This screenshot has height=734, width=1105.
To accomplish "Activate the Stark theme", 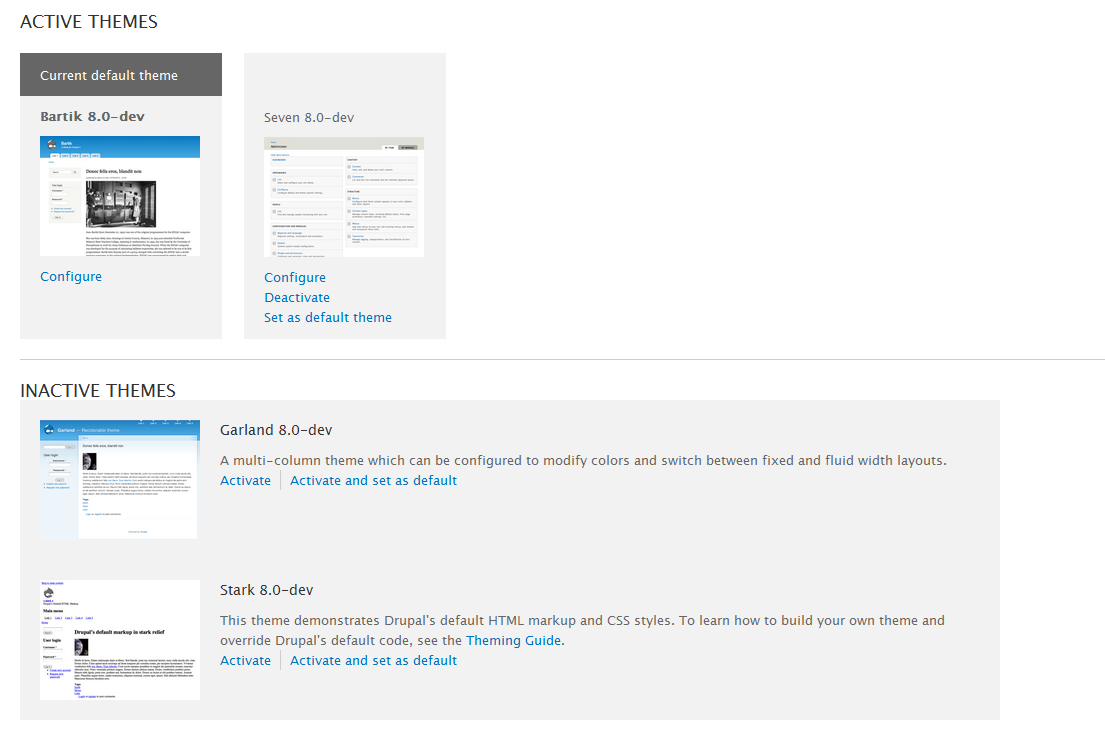I will [245, 661].
